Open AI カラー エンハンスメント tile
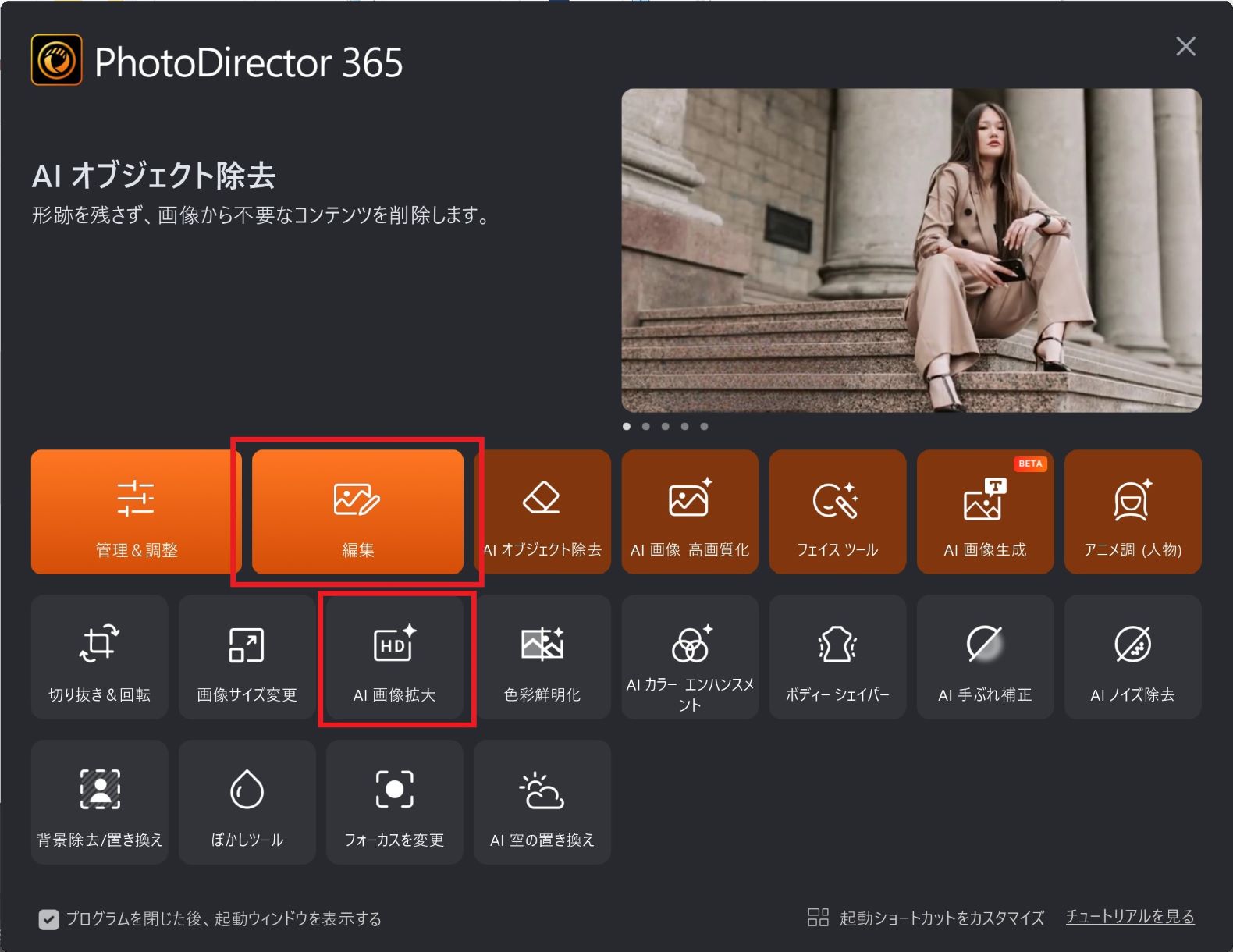This screenshot has width=1233, height=952. click(x=690, y=657)
